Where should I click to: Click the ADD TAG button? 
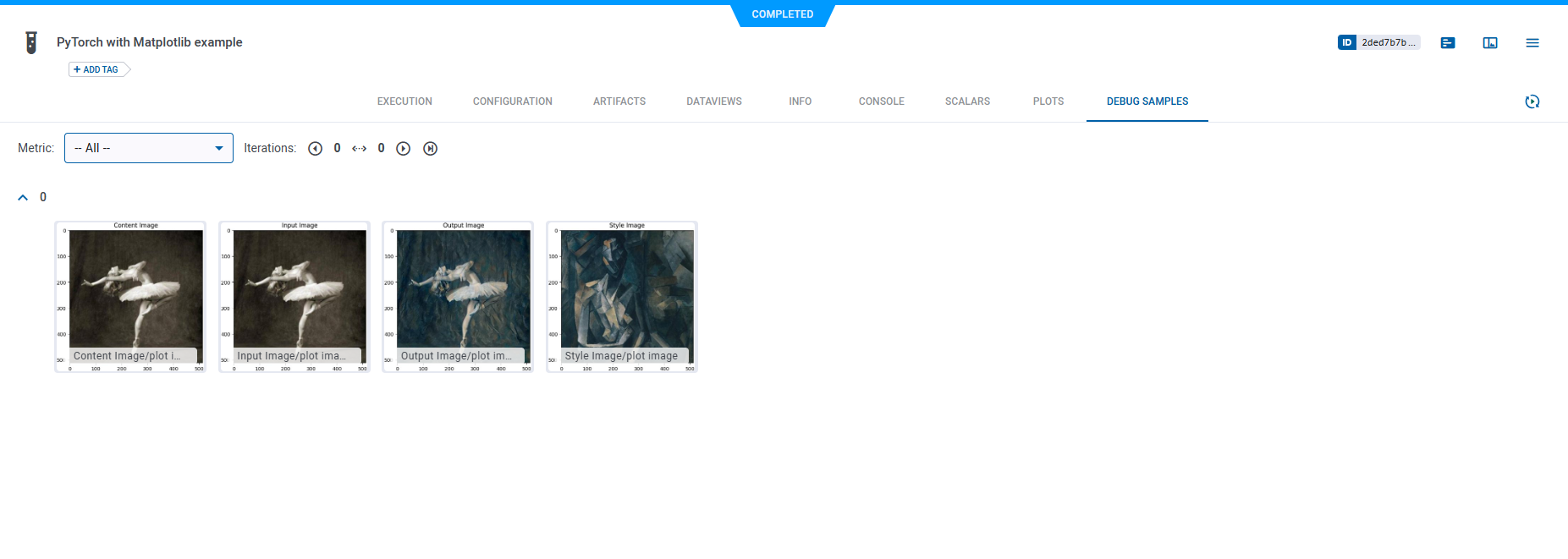(97, 69)
